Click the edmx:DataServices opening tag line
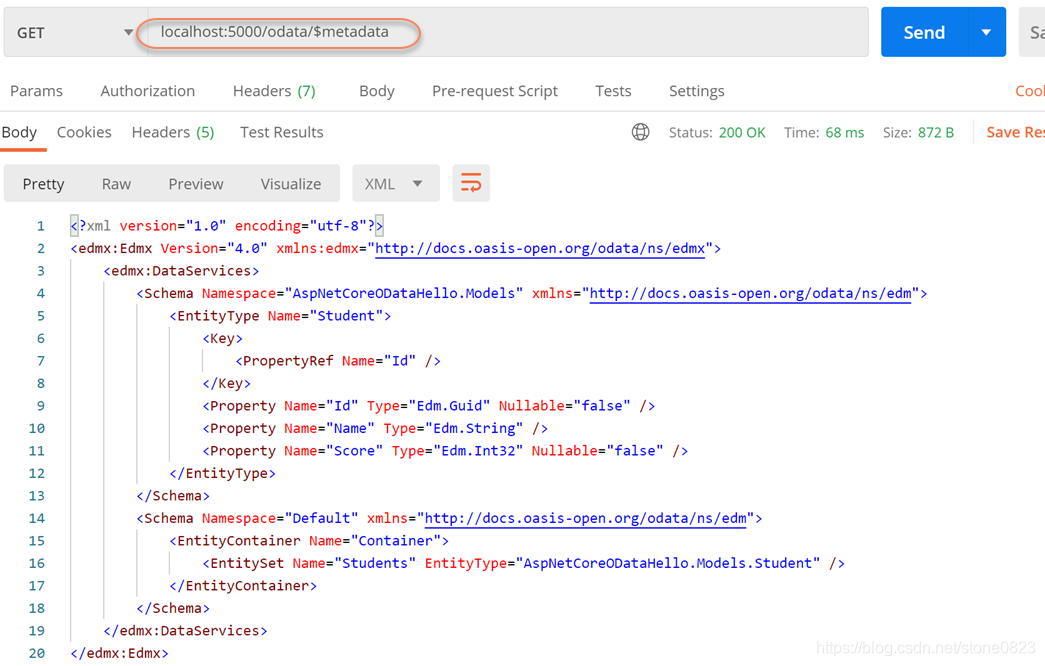Viewport: 1045px width, 666px height. tap(181, 271)
